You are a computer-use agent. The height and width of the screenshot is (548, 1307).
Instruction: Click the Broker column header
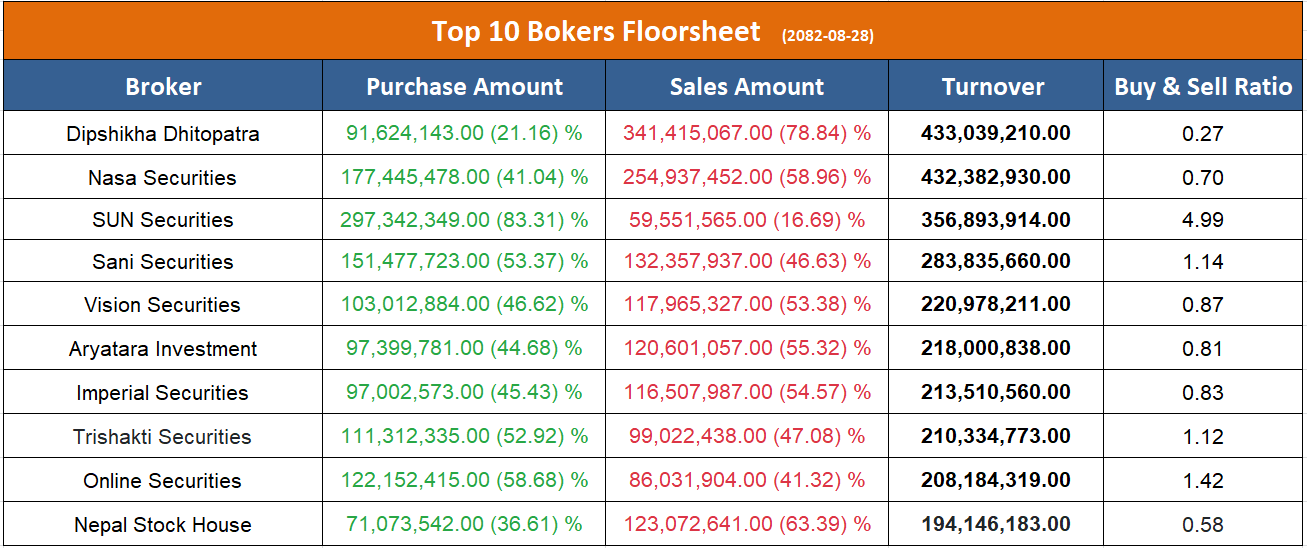163,87
